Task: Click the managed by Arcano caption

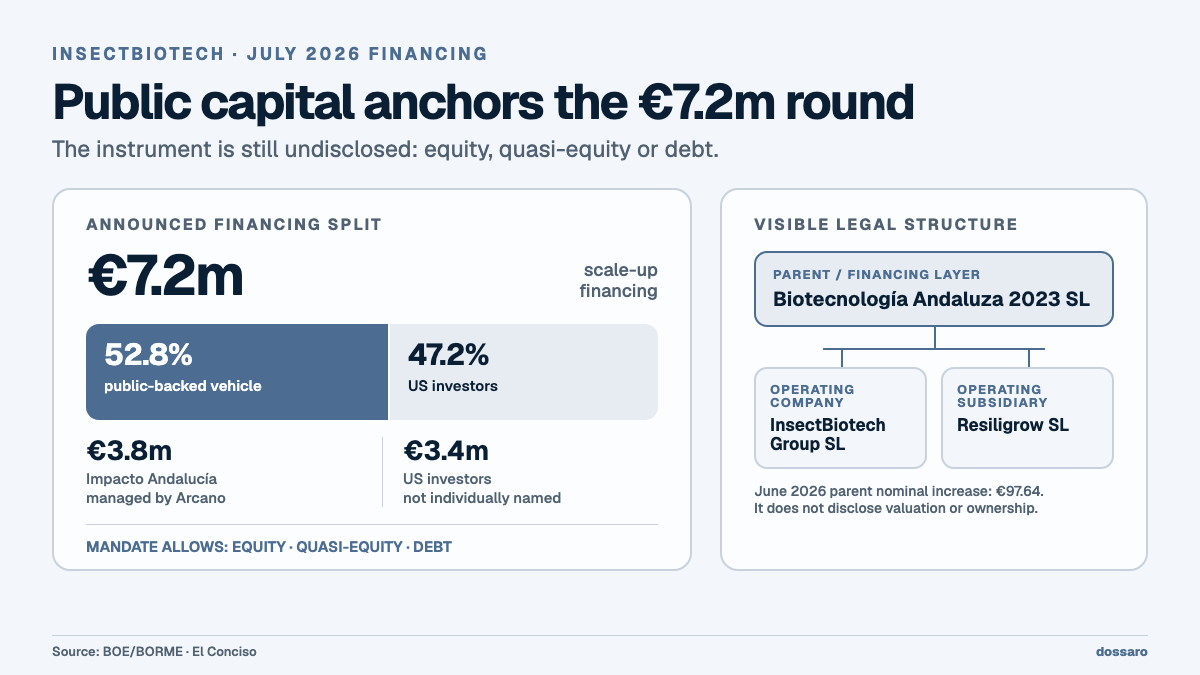Action: [156, 498]
